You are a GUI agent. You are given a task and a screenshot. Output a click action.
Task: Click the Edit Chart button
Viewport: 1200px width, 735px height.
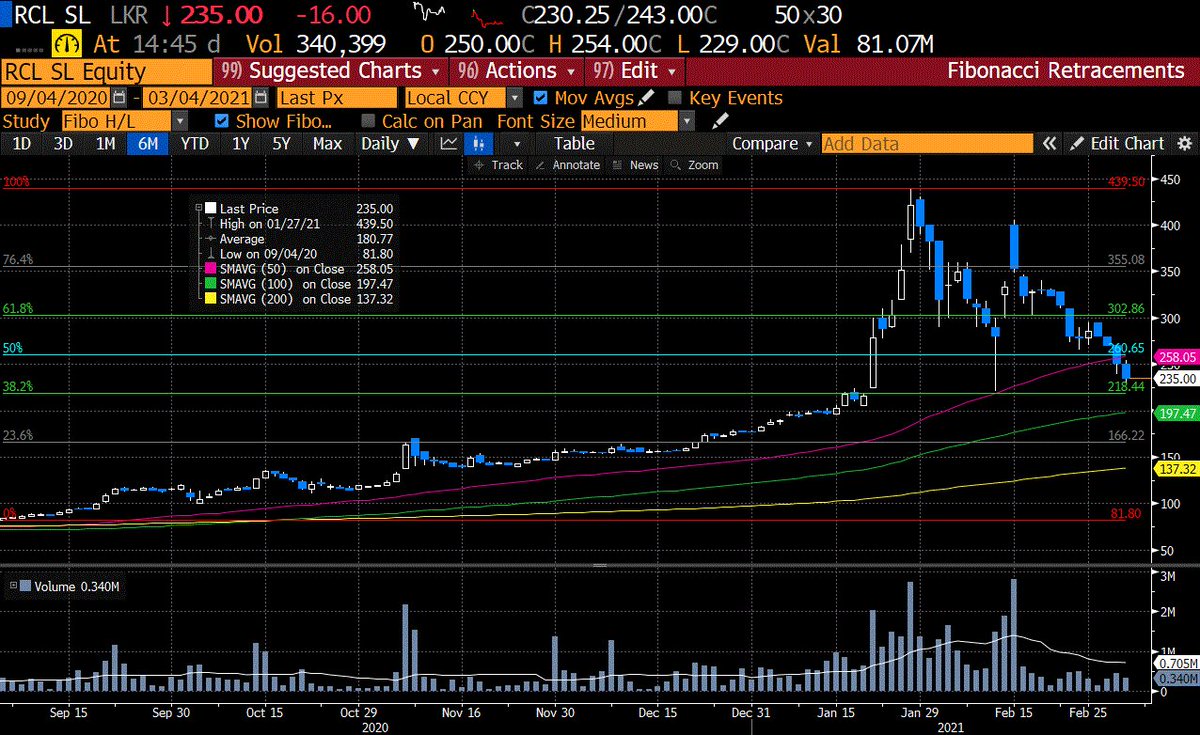click(1117, 144)
